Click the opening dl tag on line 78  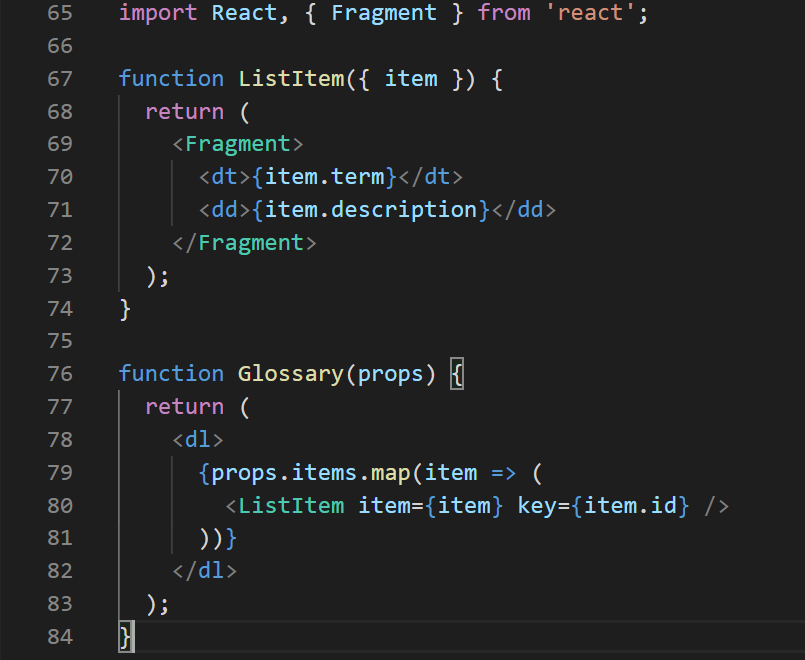197,439
